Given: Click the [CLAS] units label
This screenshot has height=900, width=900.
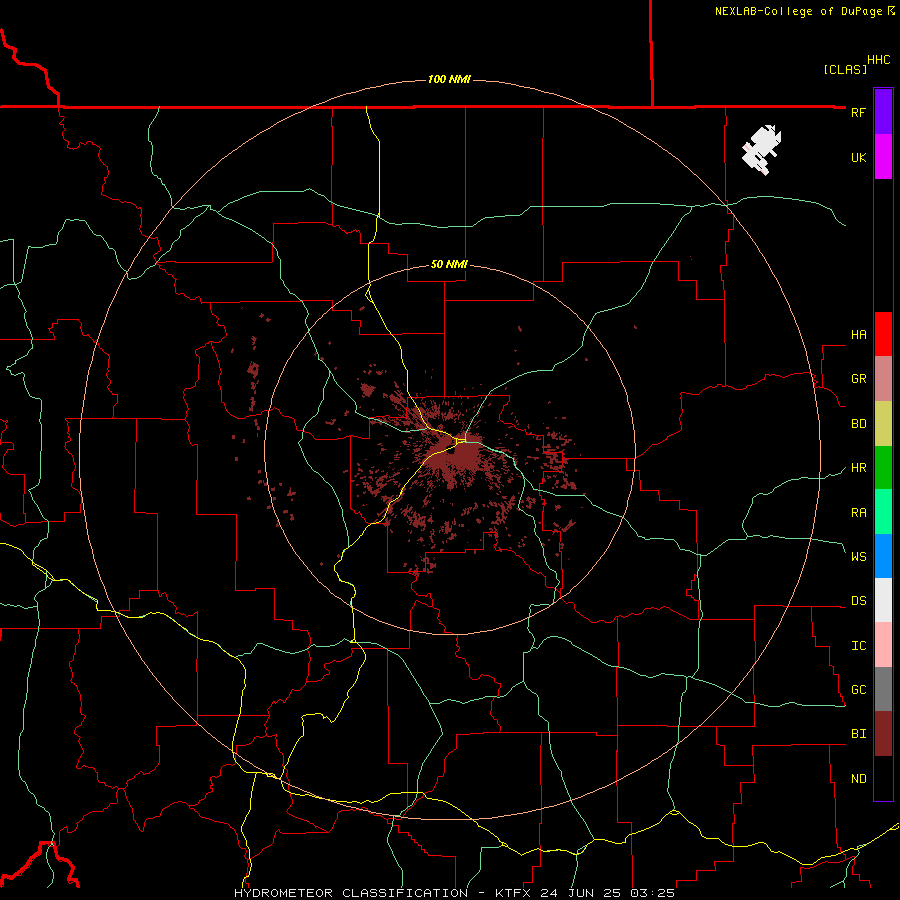Looking at the screenshot, I should click(x=845, y=69).
